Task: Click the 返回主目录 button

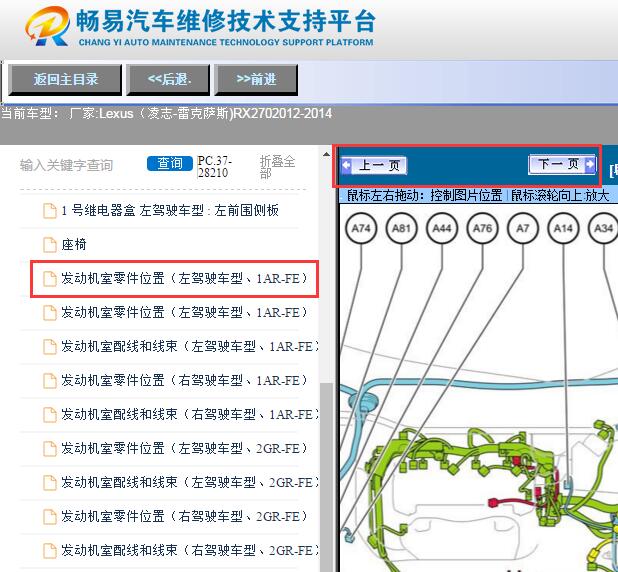Action: (x=65, y=80)
